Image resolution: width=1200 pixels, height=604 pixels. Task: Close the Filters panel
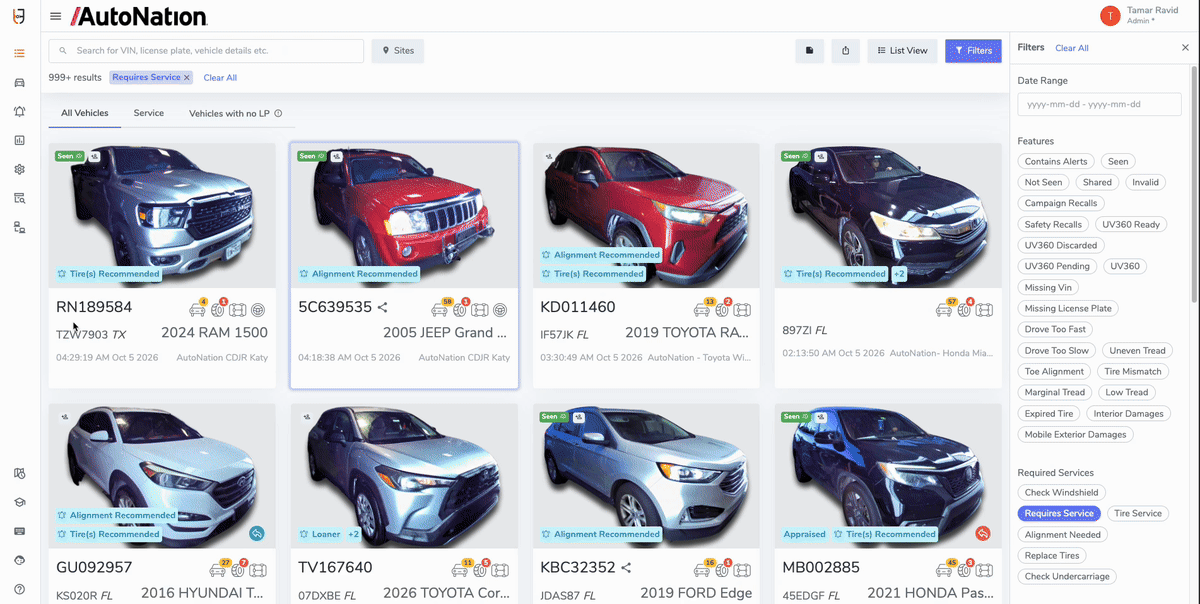pyautogui.click(x=1185, y=48)
